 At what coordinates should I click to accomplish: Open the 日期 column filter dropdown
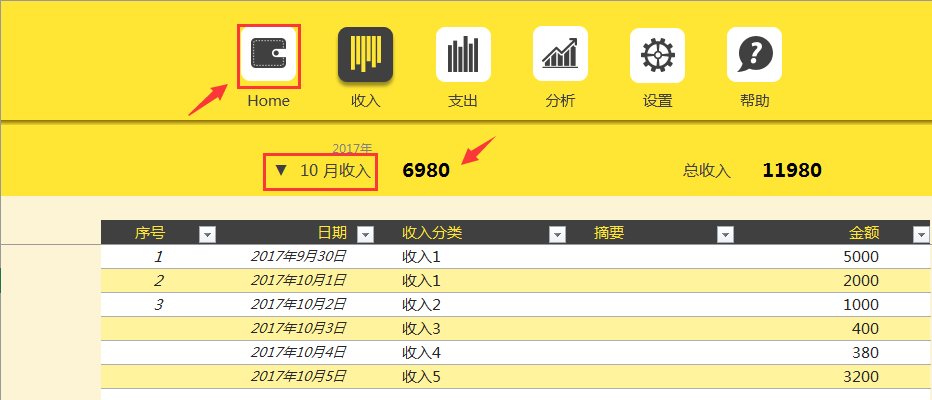point(366,235)
